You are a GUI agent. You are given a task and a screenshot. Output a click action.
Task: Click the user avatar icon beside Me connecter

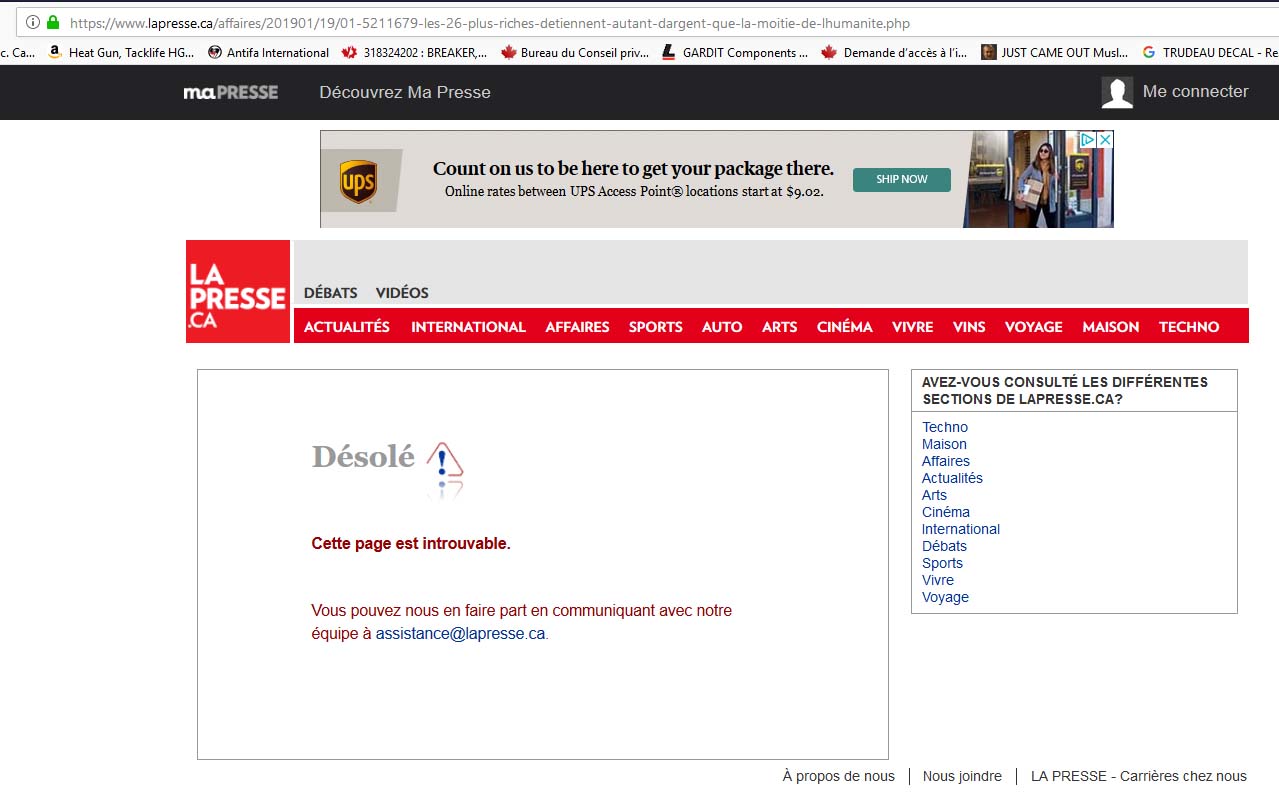1117,92
